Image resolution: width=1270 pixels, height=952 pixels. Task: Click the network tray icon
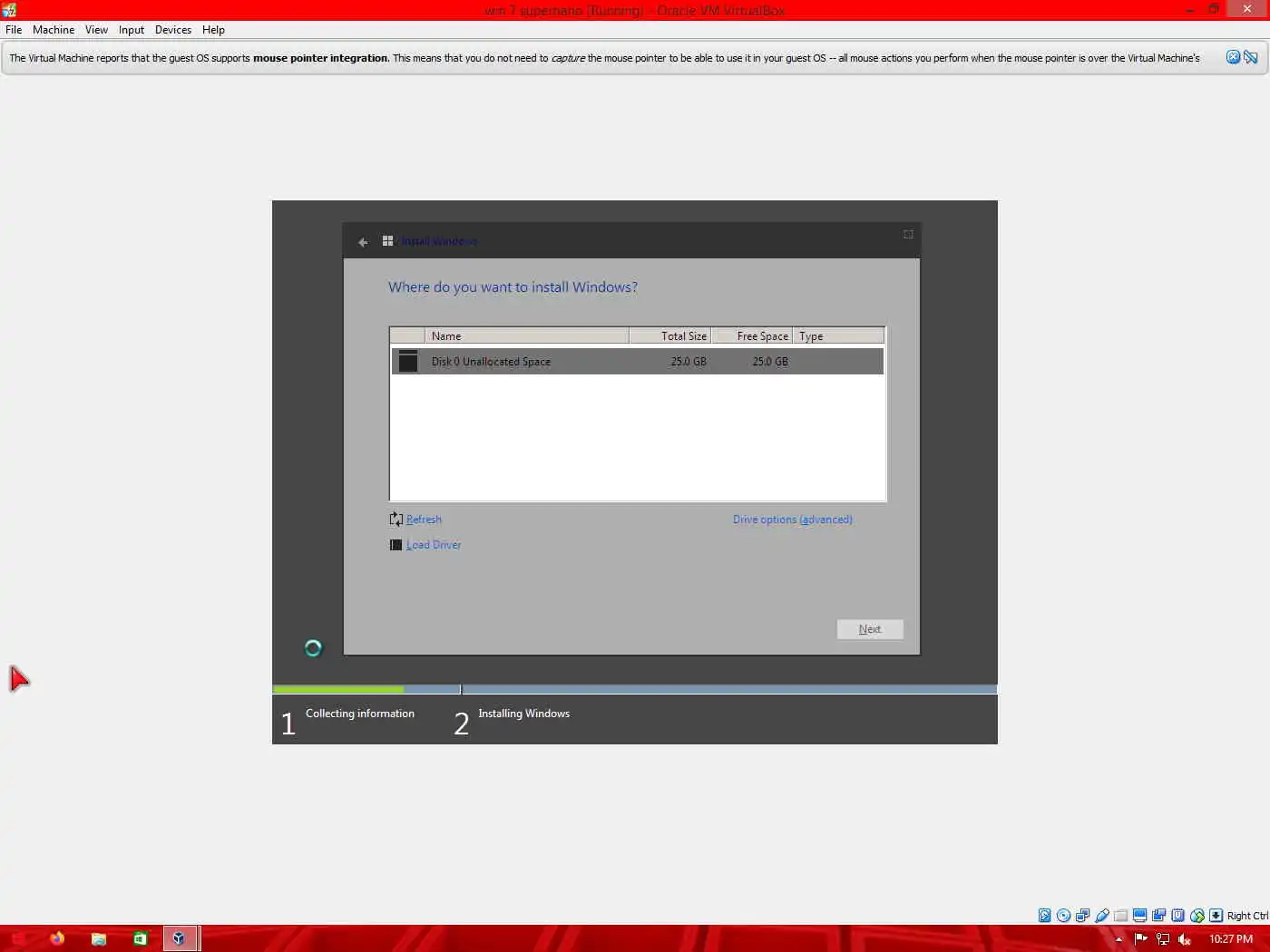point(1163,939)
